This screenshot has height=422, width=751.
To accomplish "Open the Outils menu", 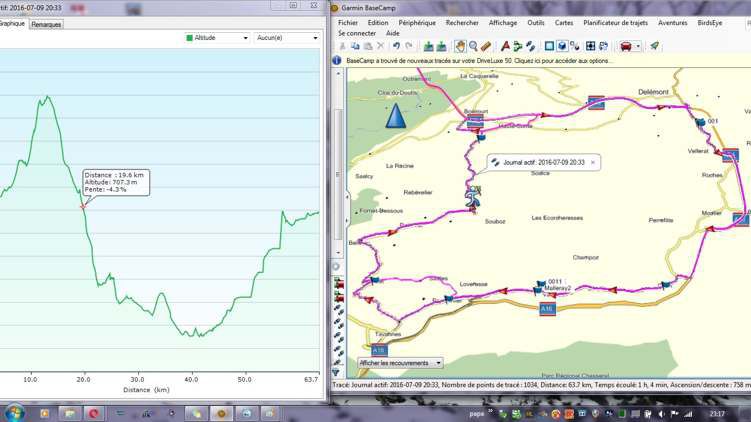I will point(536,23).
